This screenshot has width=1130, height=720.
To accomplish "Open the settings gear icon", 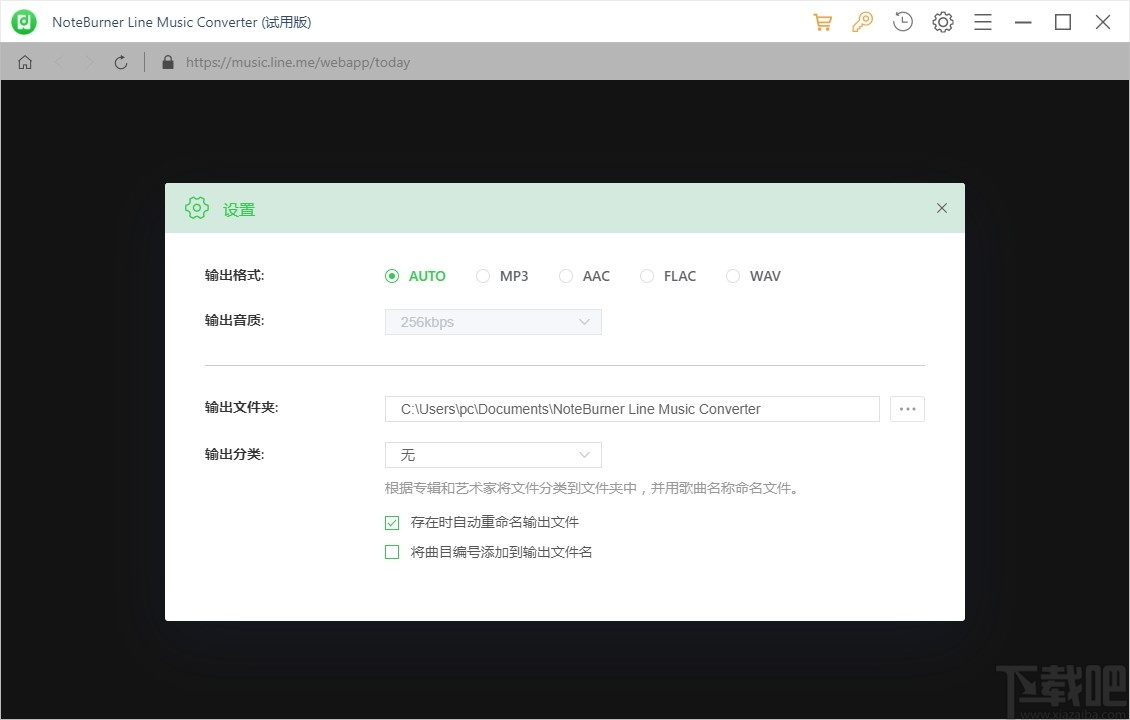I will [942, 21].
